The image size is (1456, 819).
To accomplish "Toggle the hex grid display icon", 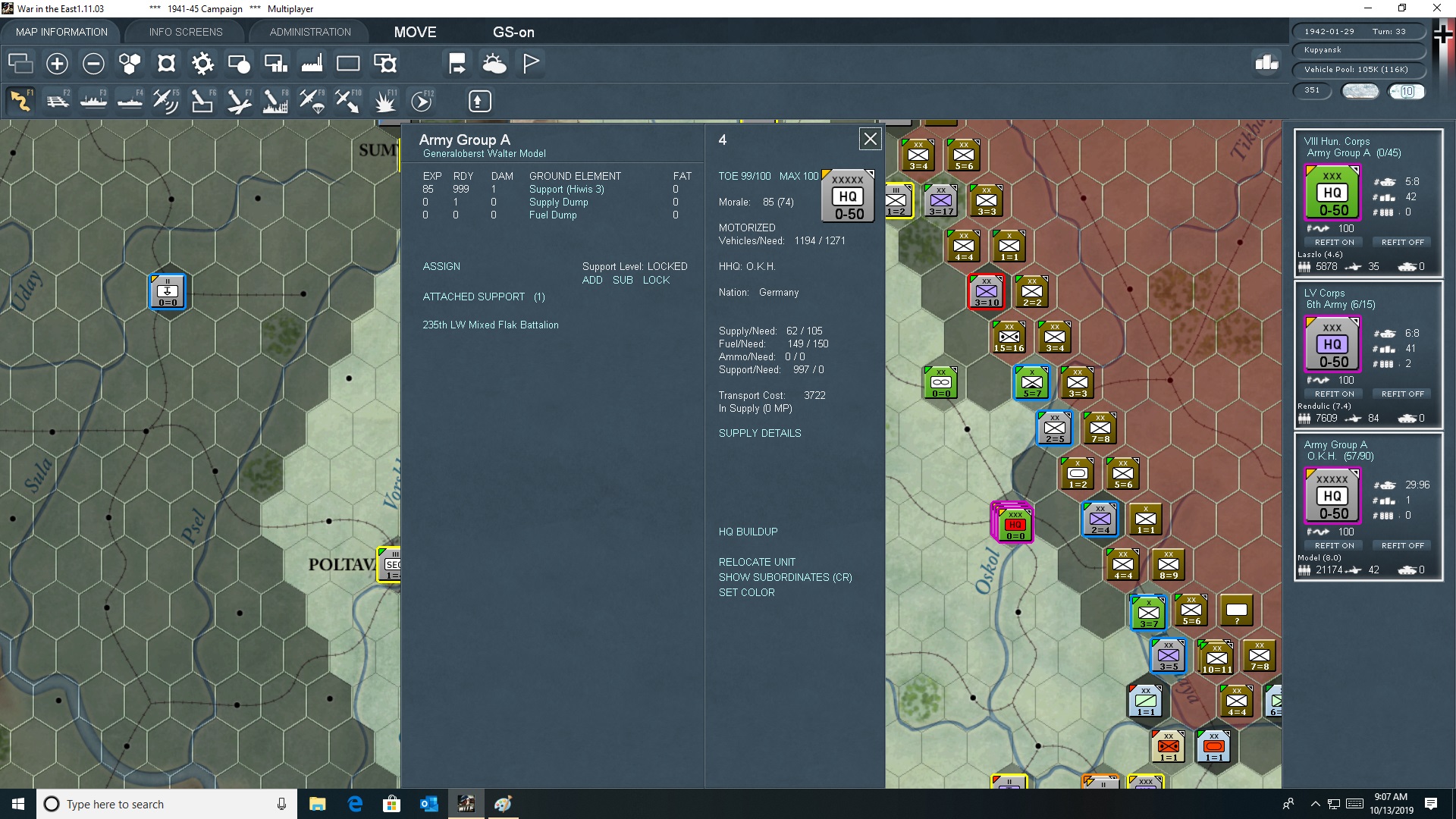I will (130, 64).
